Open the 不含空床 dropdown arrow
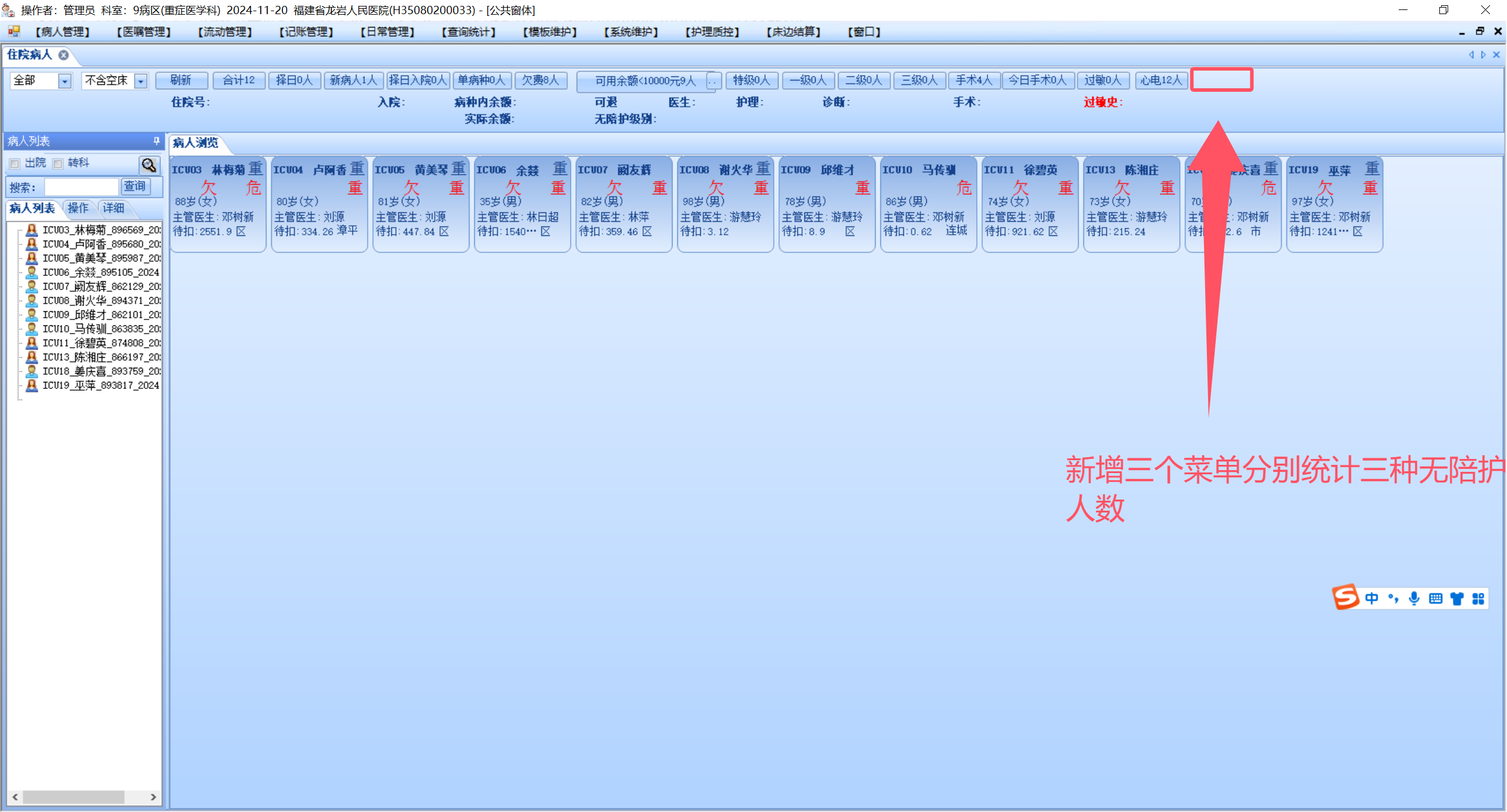 tap(141, 81)
